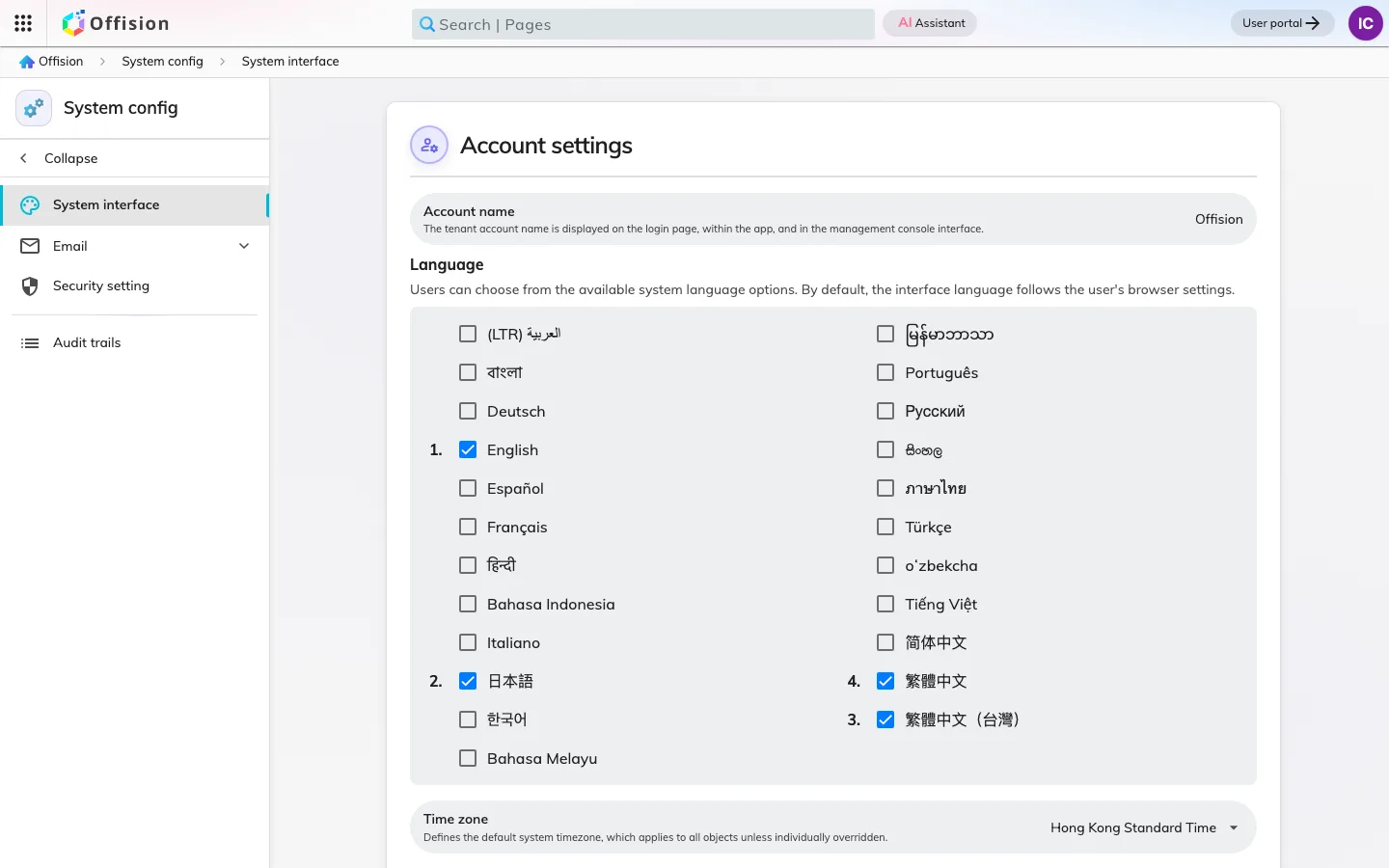This screenshot has width=1389, height=868.
Task: Focus the Search Pages input field
Action: [643, 24]
